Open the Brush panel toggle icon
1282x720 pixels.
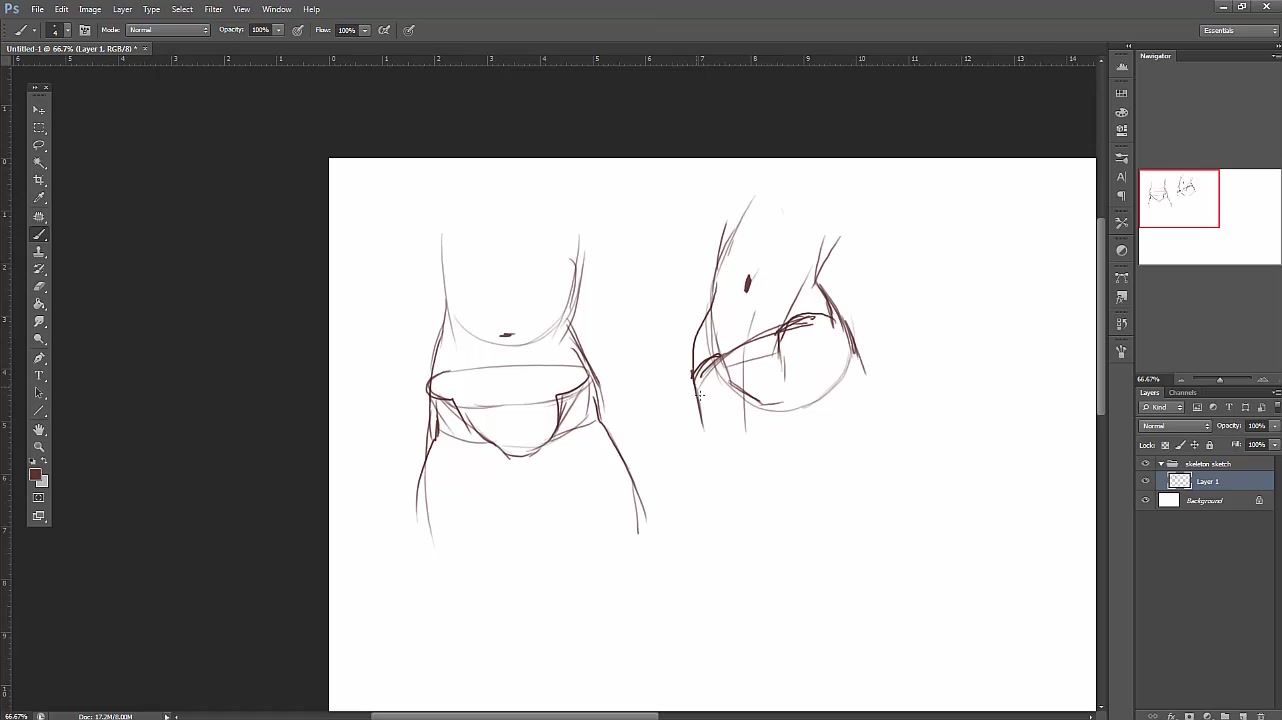[x=85, y=30]
